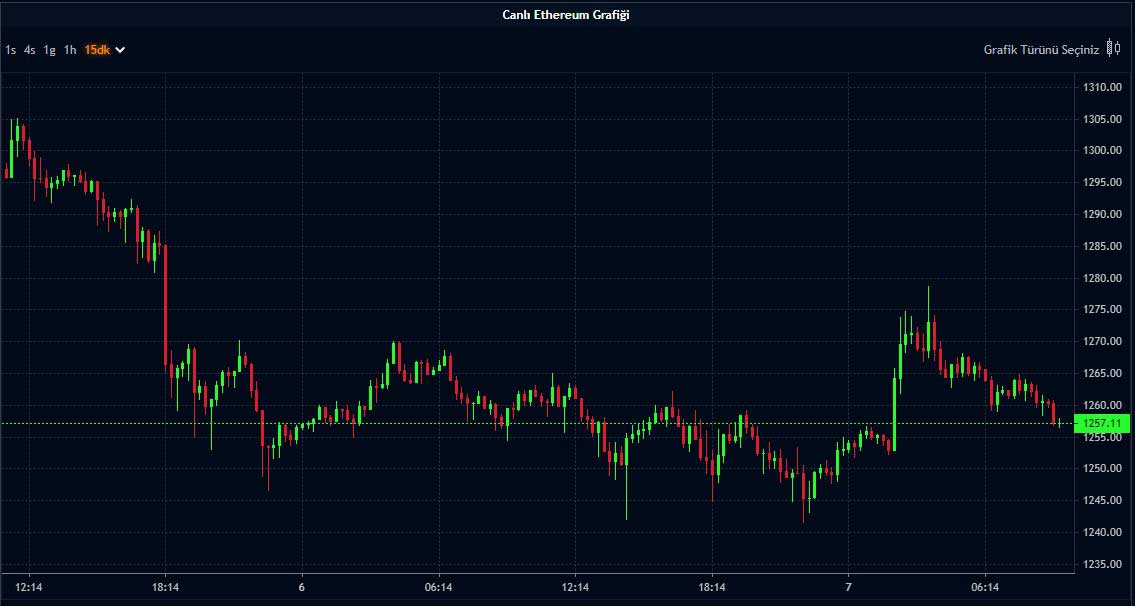Image resolution: width=1135 pixels, height=606 pixels.
Task: Click the date 7 label on time axis
Action: pyautogui.click(x=849, y=586)
